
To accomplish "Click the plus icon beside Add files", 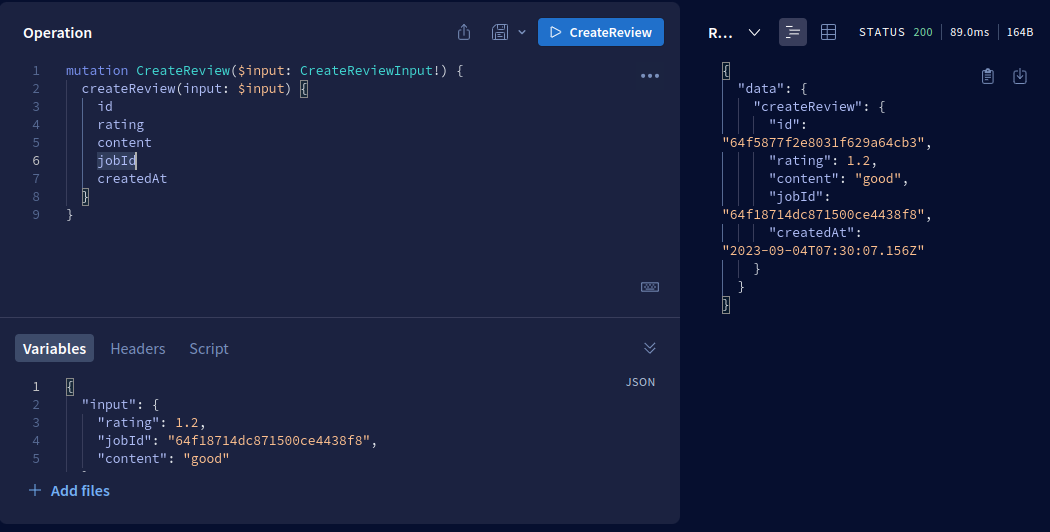I will point(35,490).
